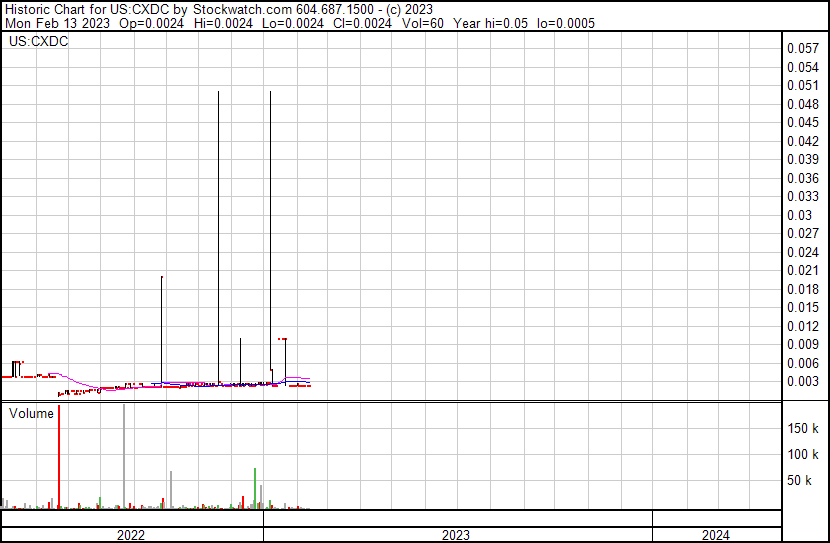Click the Volume panel label
The image size is (830, 543).
[x=31, y=413]
